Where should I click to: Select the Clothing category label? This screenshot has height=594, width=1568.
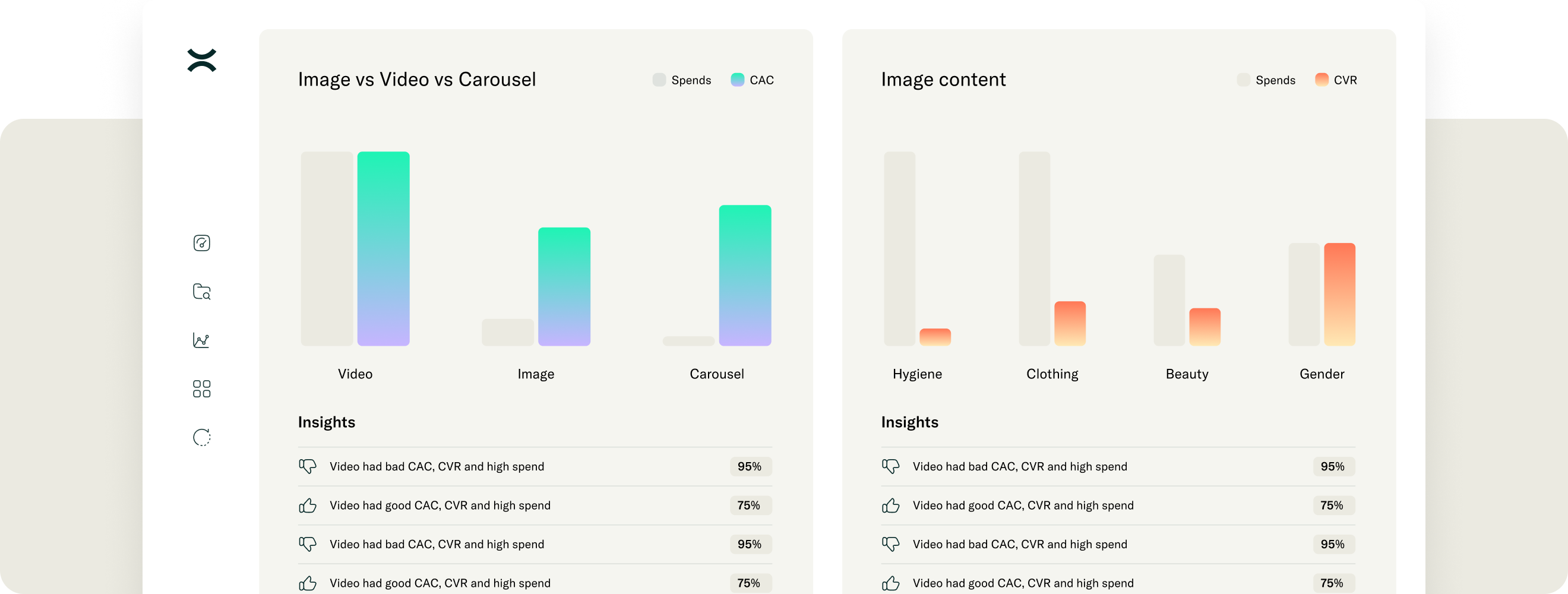(x=1052, y=374)
